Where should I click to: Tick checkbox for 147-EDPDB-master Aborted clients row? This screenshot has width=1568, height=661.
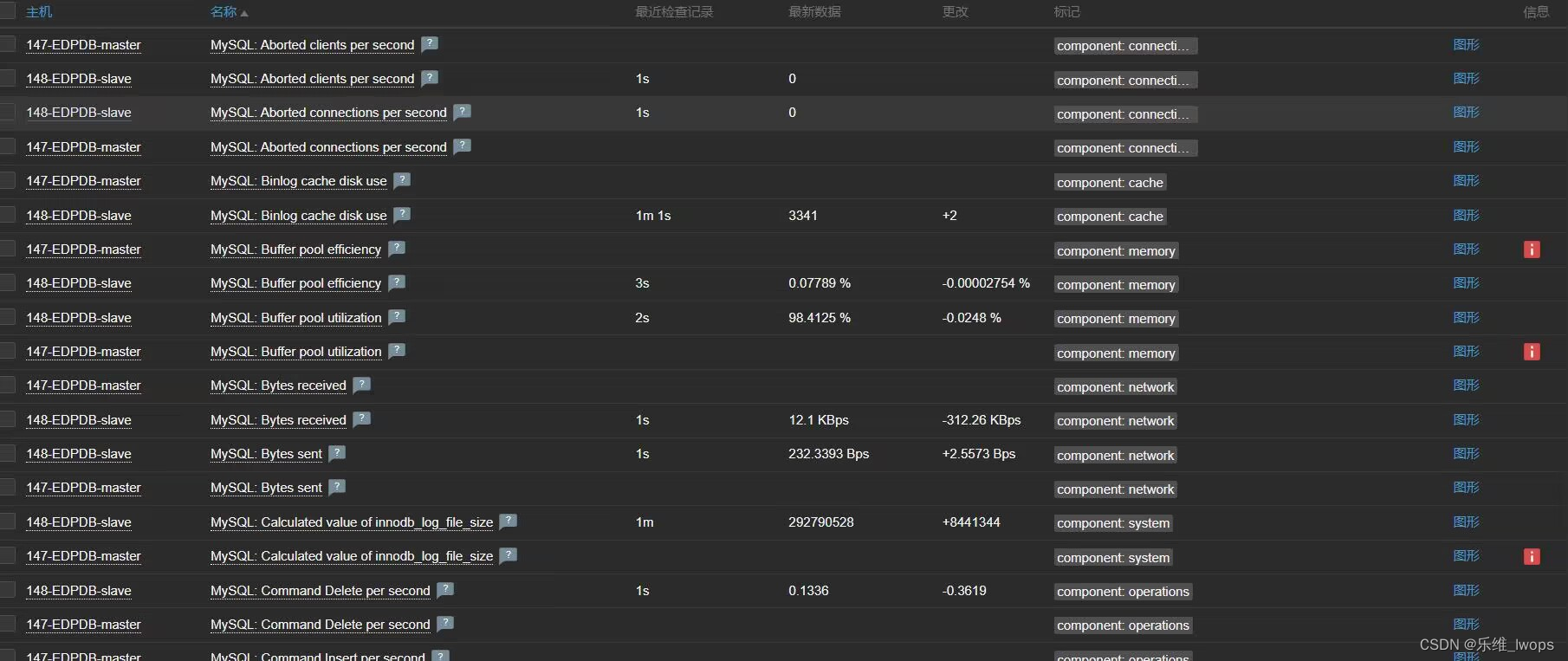click(x=8, y=44)
